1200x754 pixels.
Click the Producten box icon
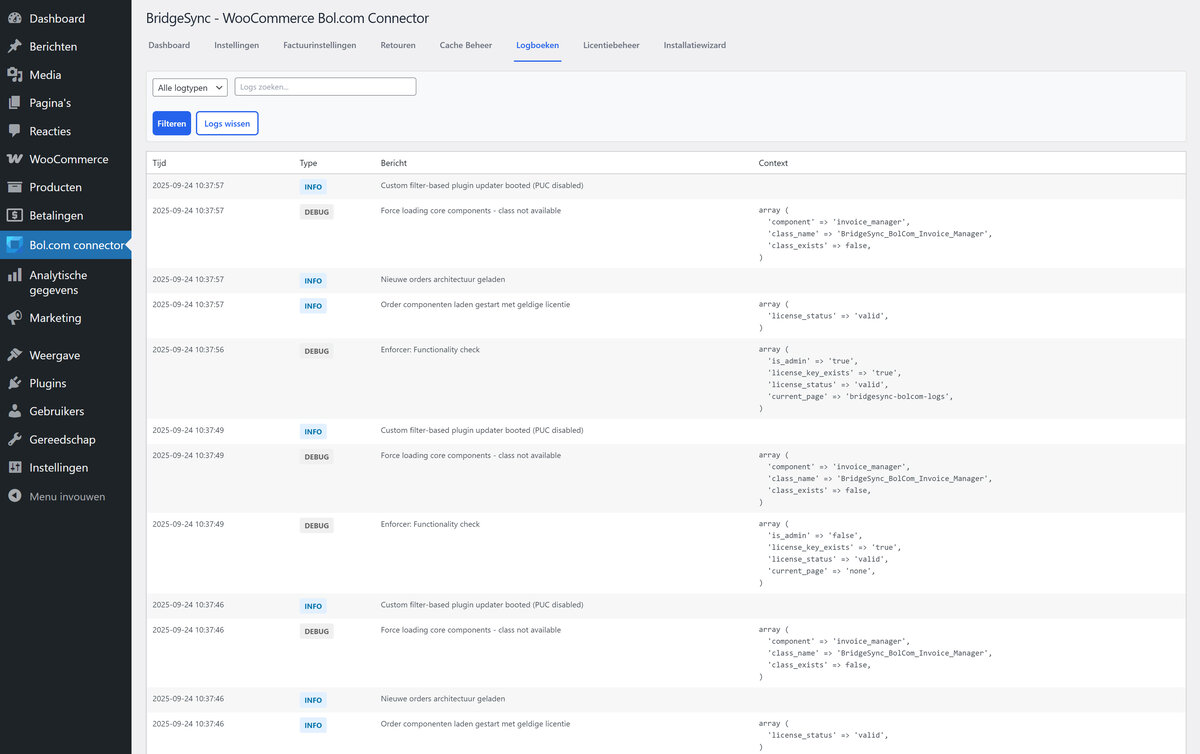pyautogui.click(x=14, y=187)
